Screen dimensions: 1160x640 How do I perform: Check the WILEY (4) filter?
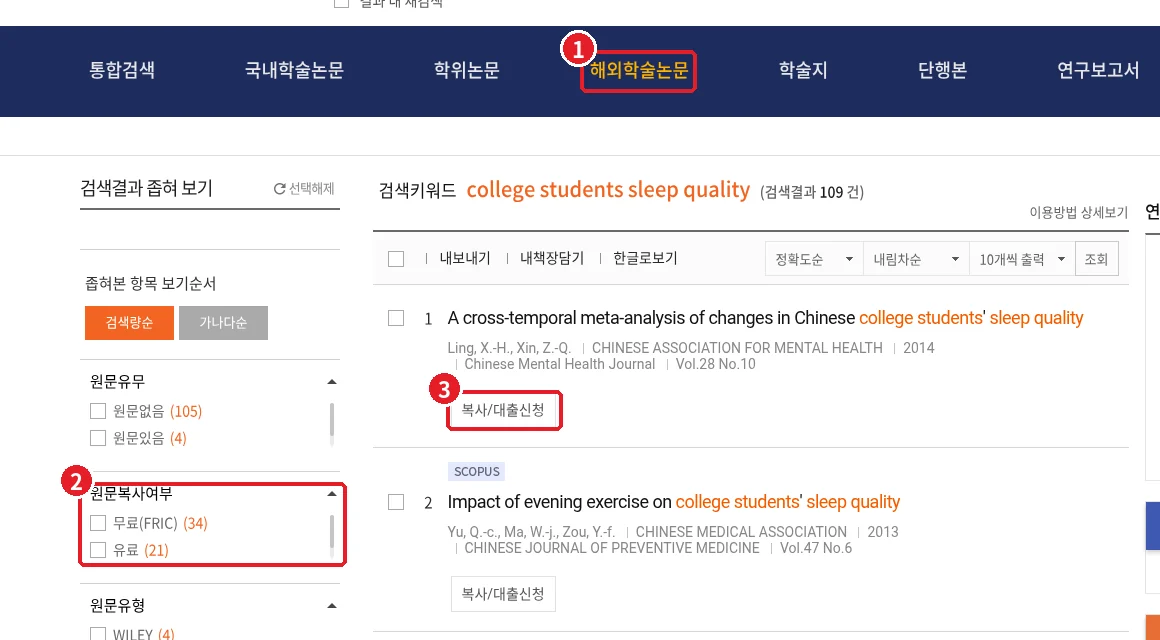click(x=98, y=634)
